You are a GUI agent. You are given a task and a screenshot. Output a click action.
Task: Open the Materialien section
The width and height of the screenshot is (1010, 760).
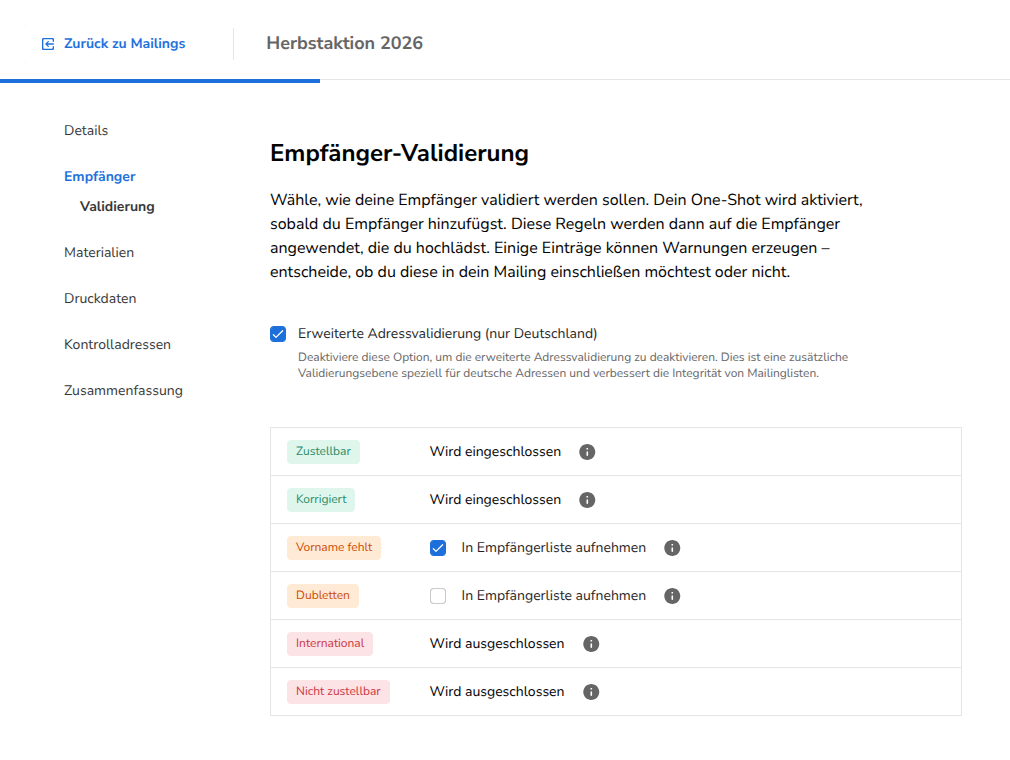point(99,252)
